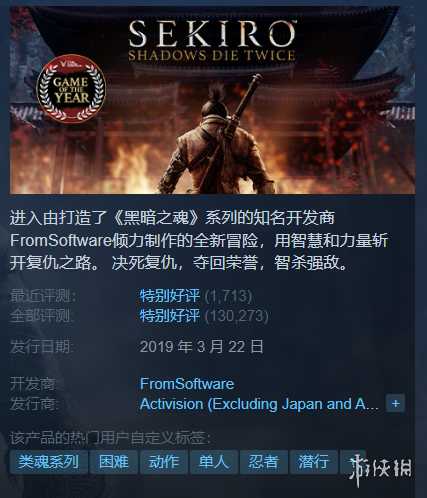This screenshot has height=498, width=427.
Task: Open the FromSoftware developer link
Action: pyautogui.click(x=187, y=384)
